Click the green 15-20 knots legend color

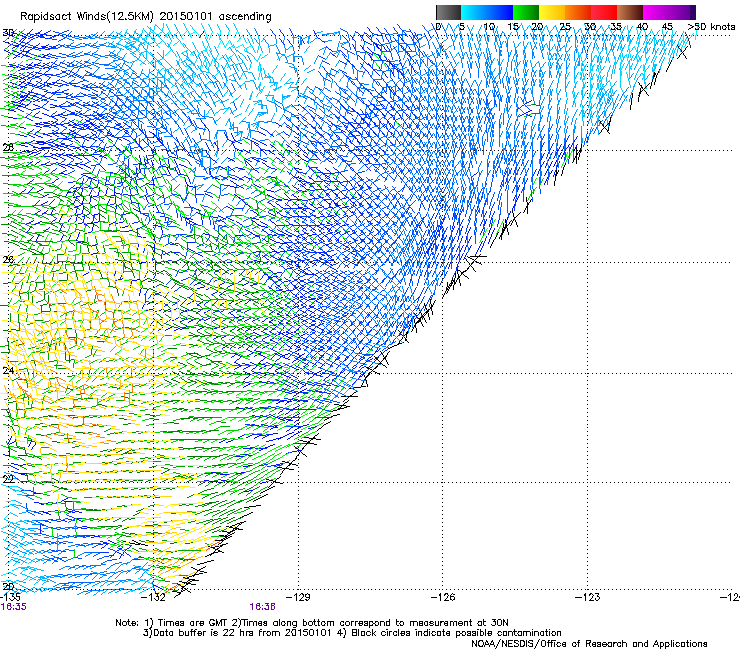click(526, 12)
